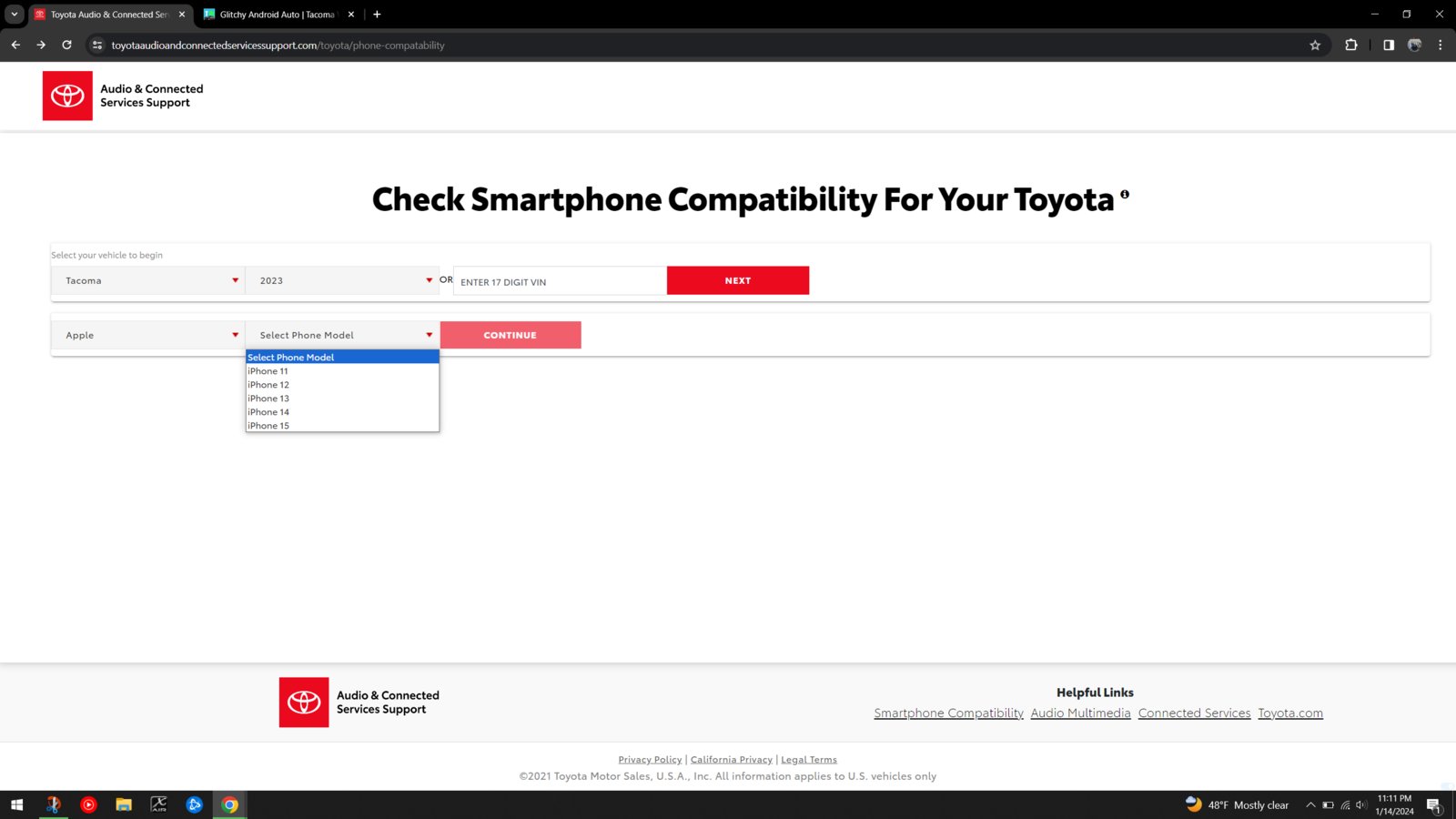
Task: Click the browser address bar URL
Action: click(x=278, y=45)
